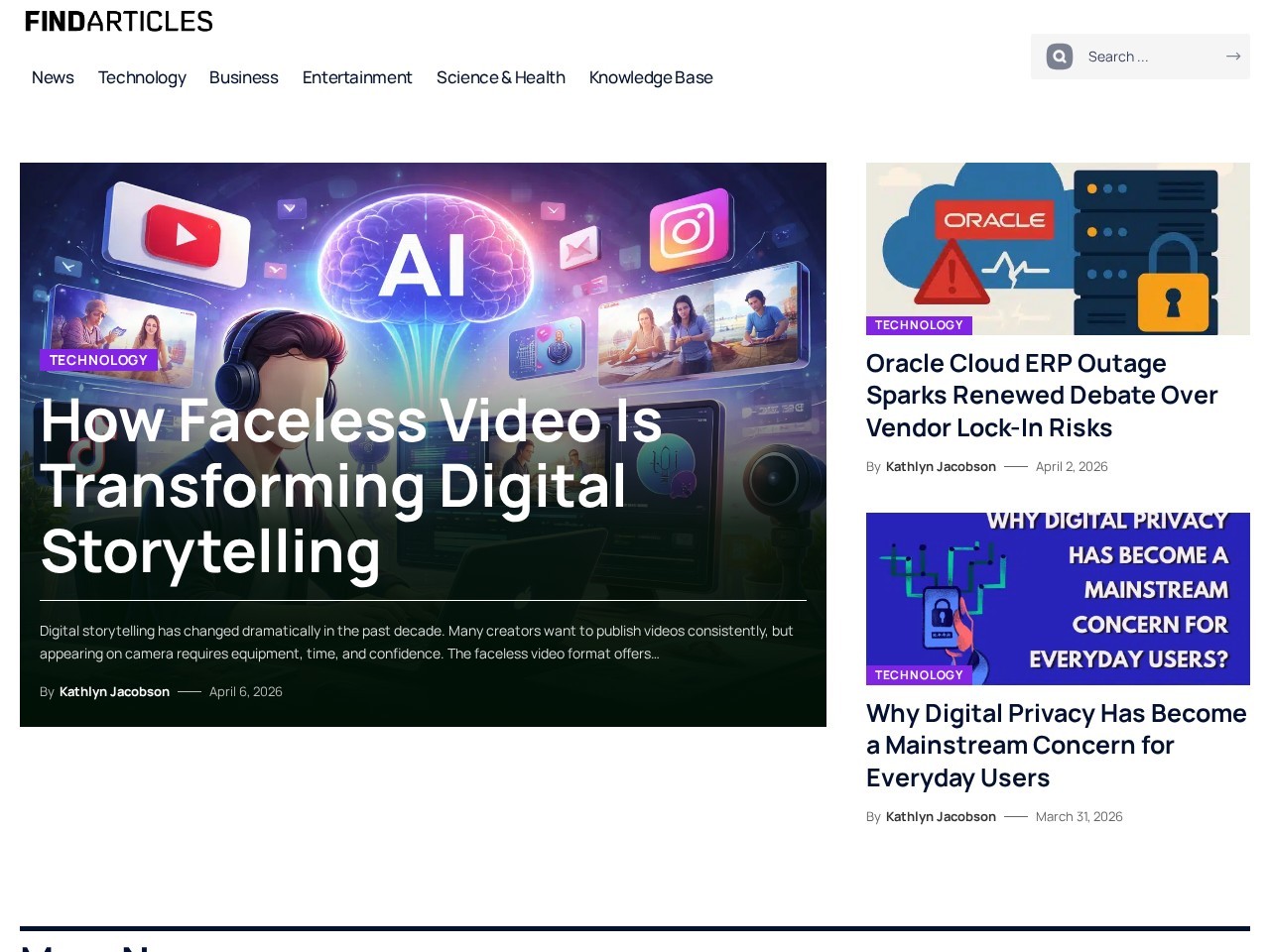Image resolution: width=1270 pixels, height=952 pixels.
Task: Click author Kathlyn Jacobson on featured article
Action: pyautogui.click(x=114, y=692)
